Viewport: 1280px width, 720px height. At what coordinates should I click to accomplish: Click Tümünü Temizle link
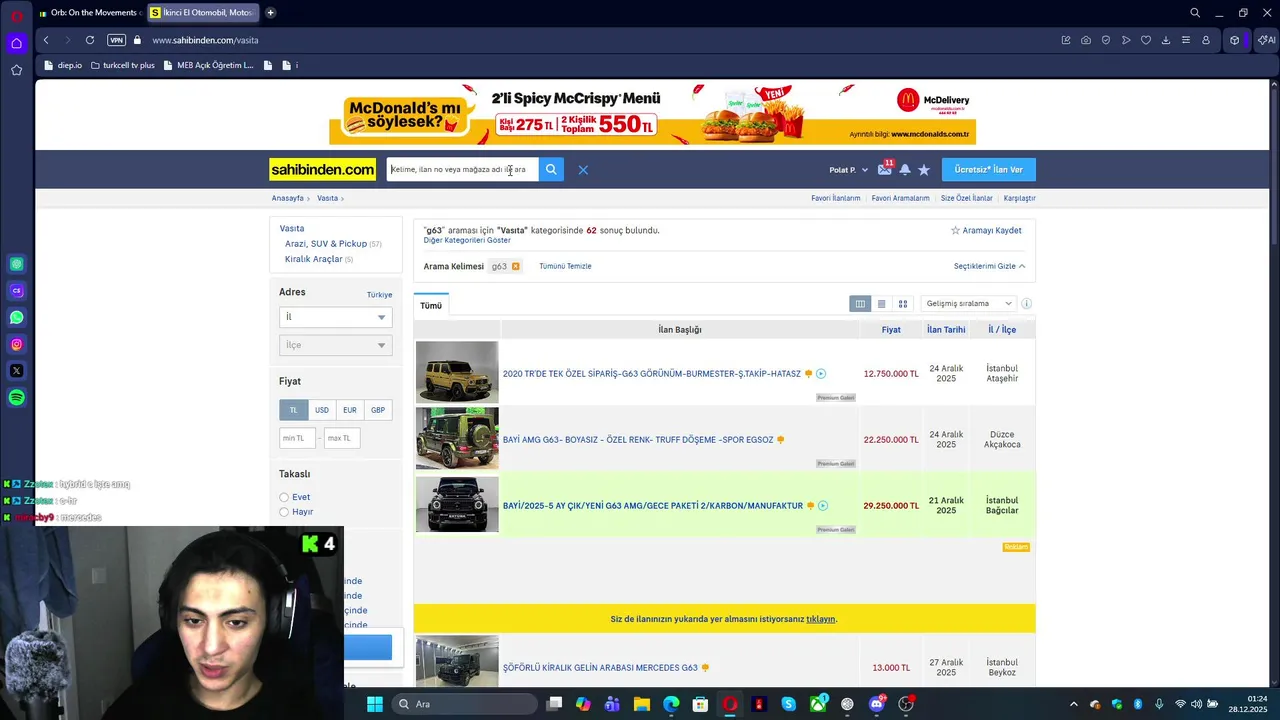pyautogui.click(x=565, y=266)
